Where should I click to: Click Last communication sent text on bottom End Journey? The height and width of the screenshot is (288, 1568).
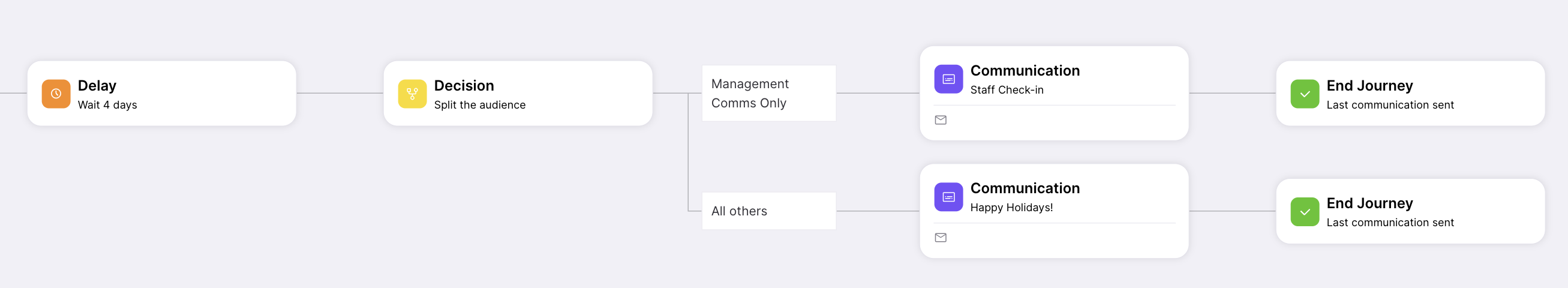tap(1390, 222)
